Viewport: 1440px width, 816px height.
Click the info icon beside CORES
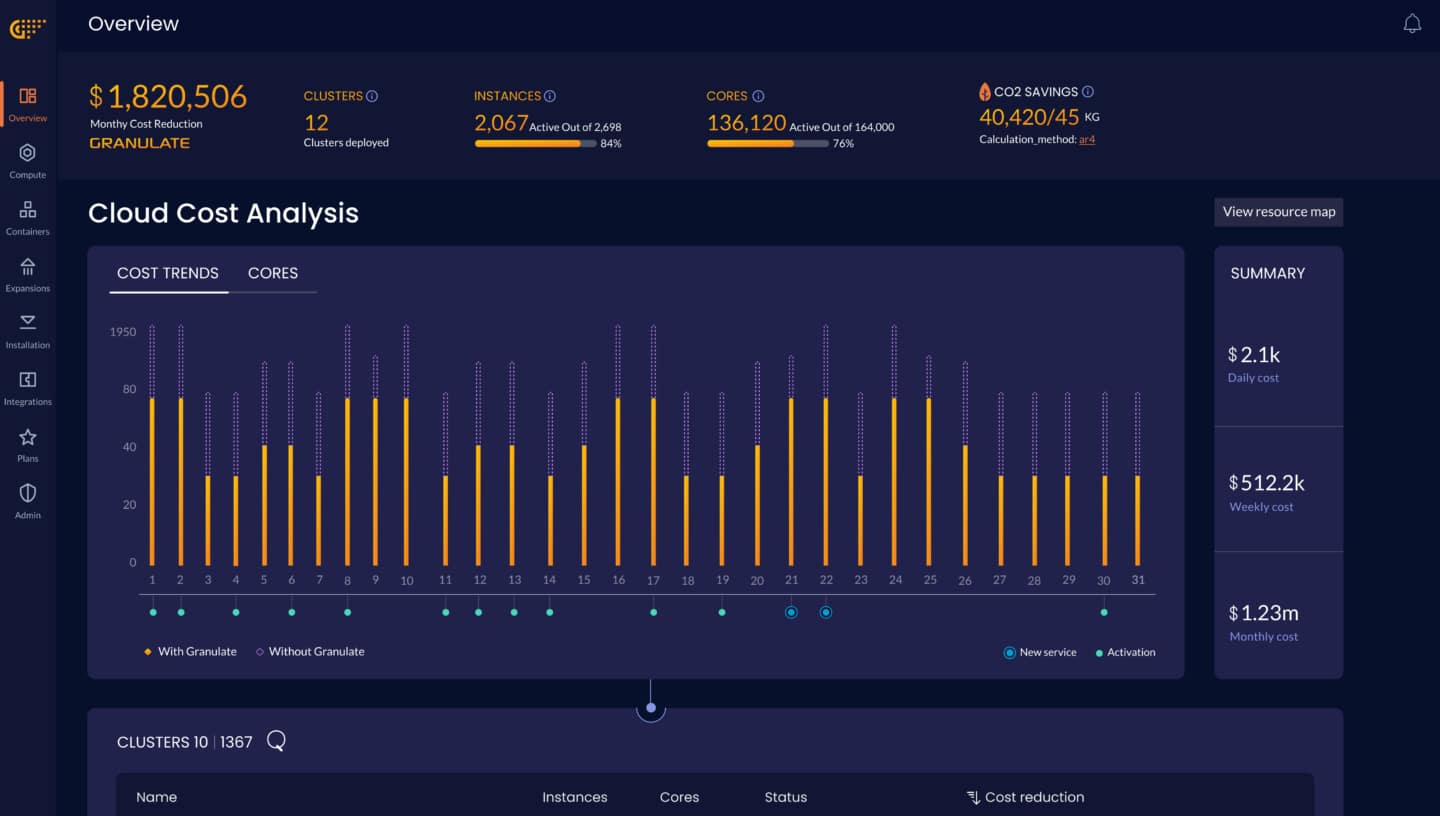coord(758,96)
